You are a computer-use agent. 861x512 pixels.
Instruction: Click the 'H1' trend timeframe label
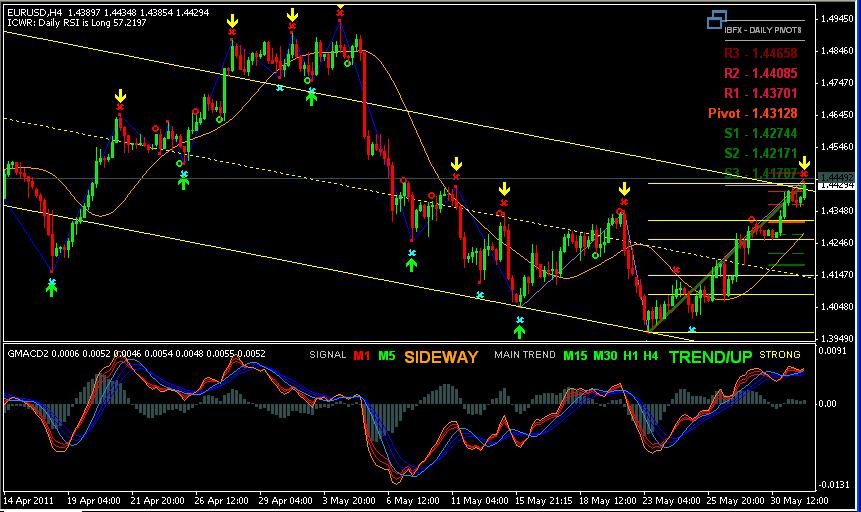(x=630, y=356)
